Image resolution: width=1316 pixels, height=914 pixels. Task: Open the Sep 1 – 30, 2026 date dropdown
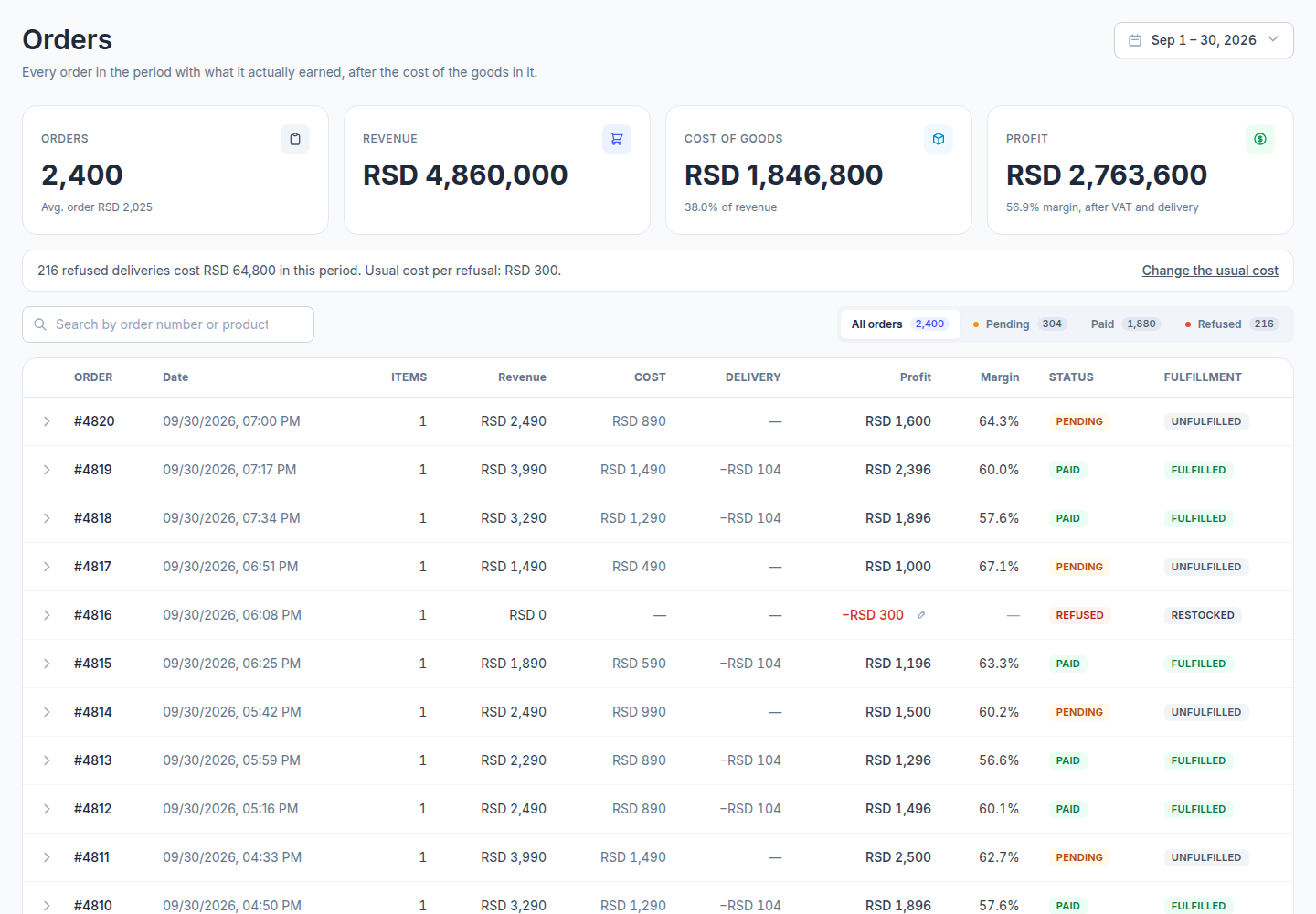coord(1204,40)
